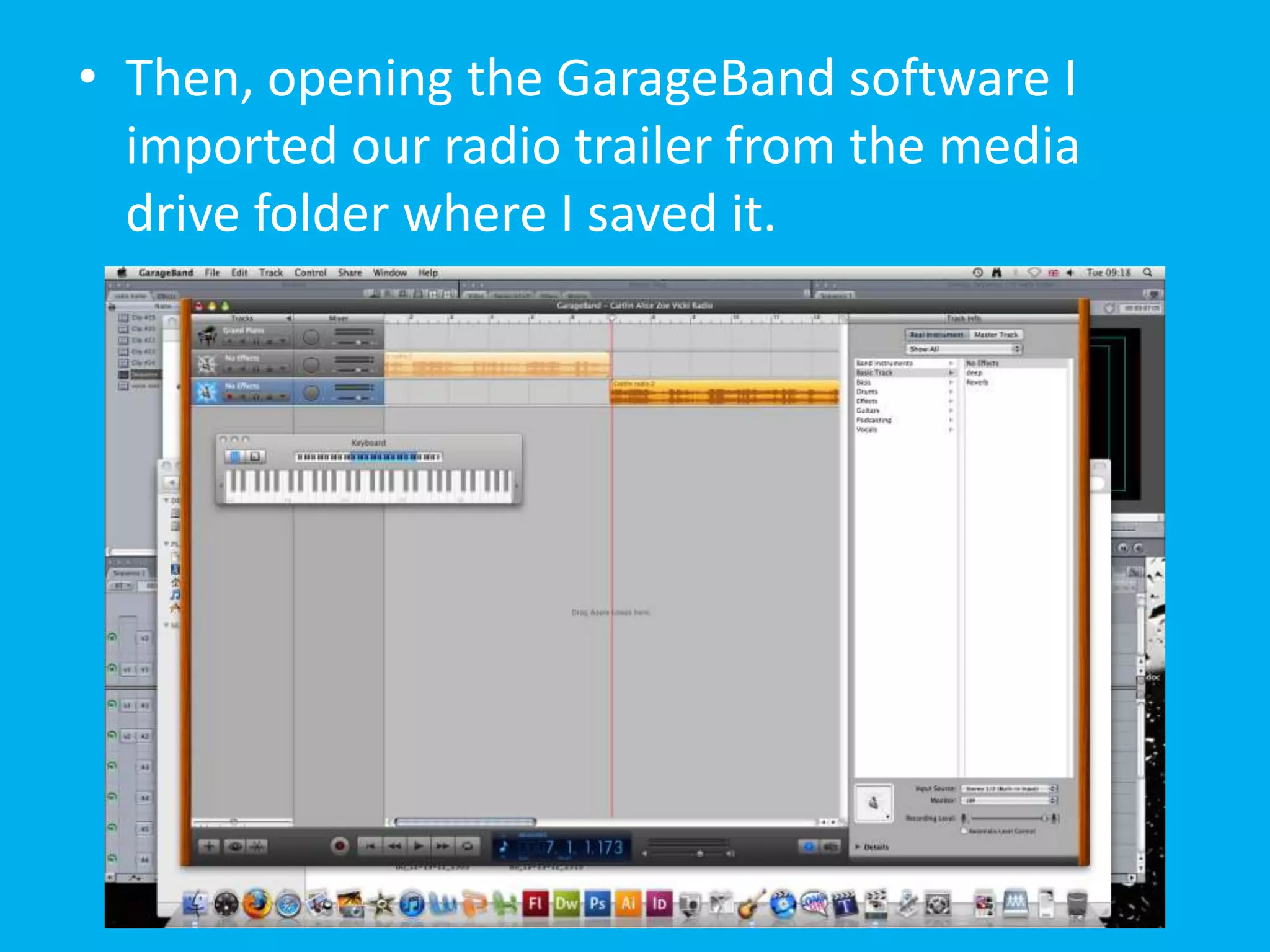Click Spotlight search in menu bar
This screenshot has width=1270, height=952.
1148,273
